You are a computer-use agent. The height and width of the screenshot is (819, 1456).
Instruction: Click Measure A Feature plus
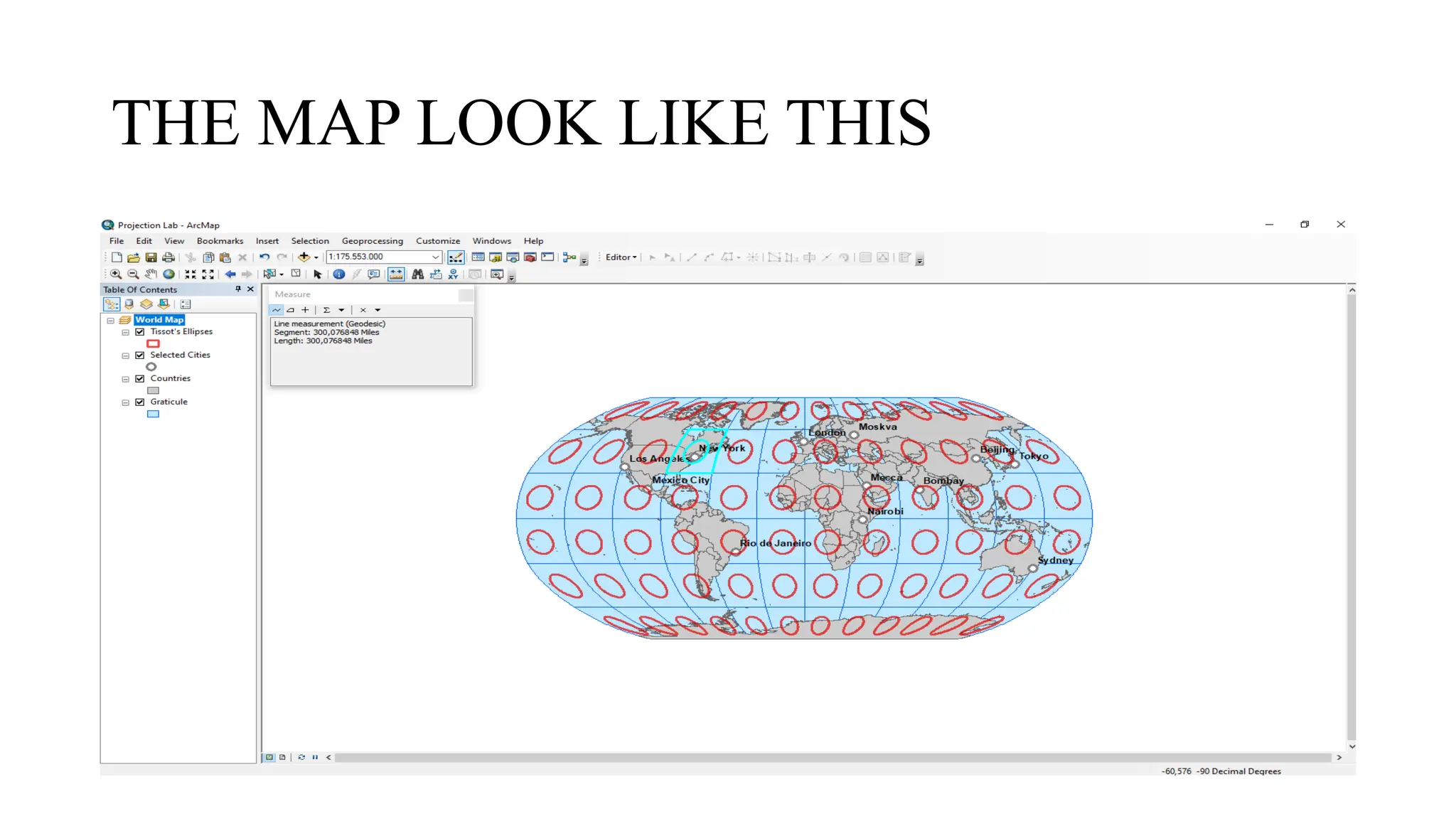point(305,310)
